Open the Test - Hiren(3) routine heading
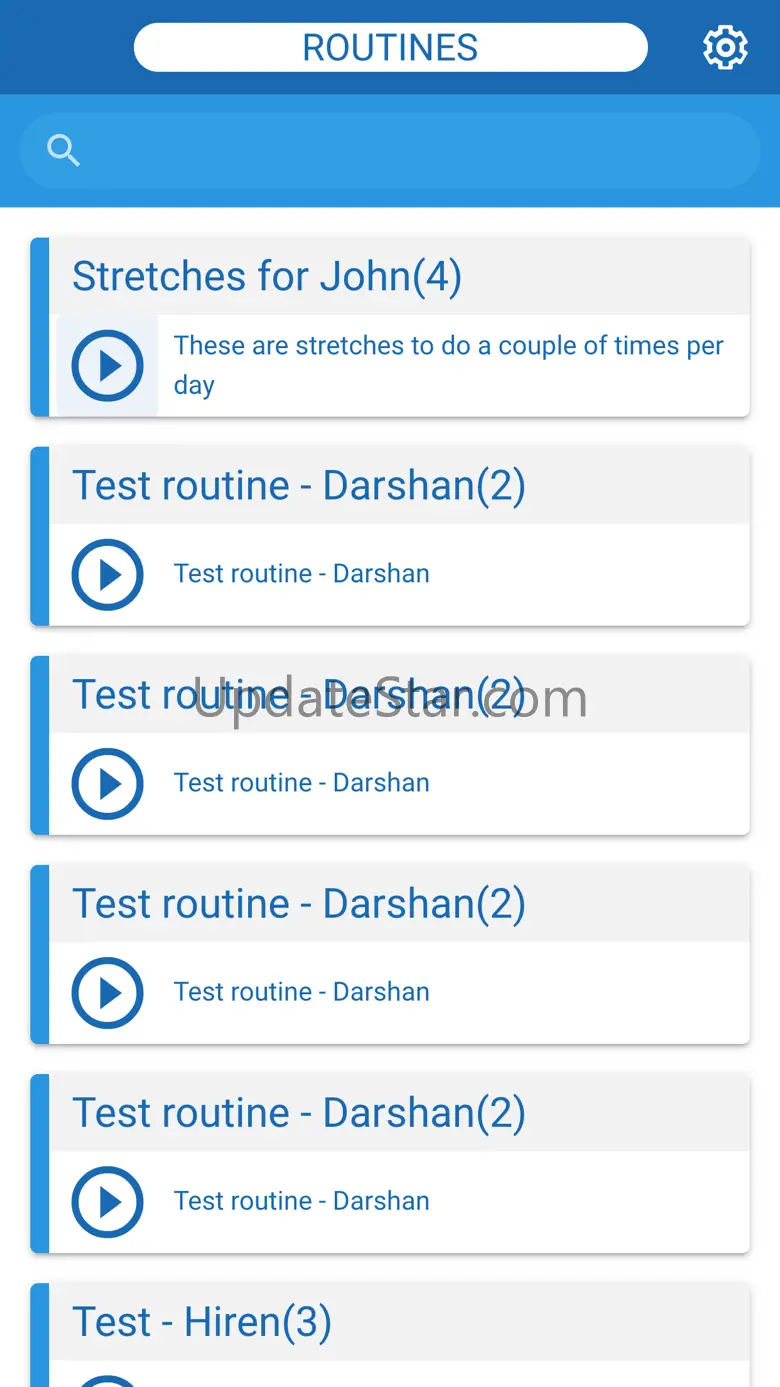 point(202,1322)
